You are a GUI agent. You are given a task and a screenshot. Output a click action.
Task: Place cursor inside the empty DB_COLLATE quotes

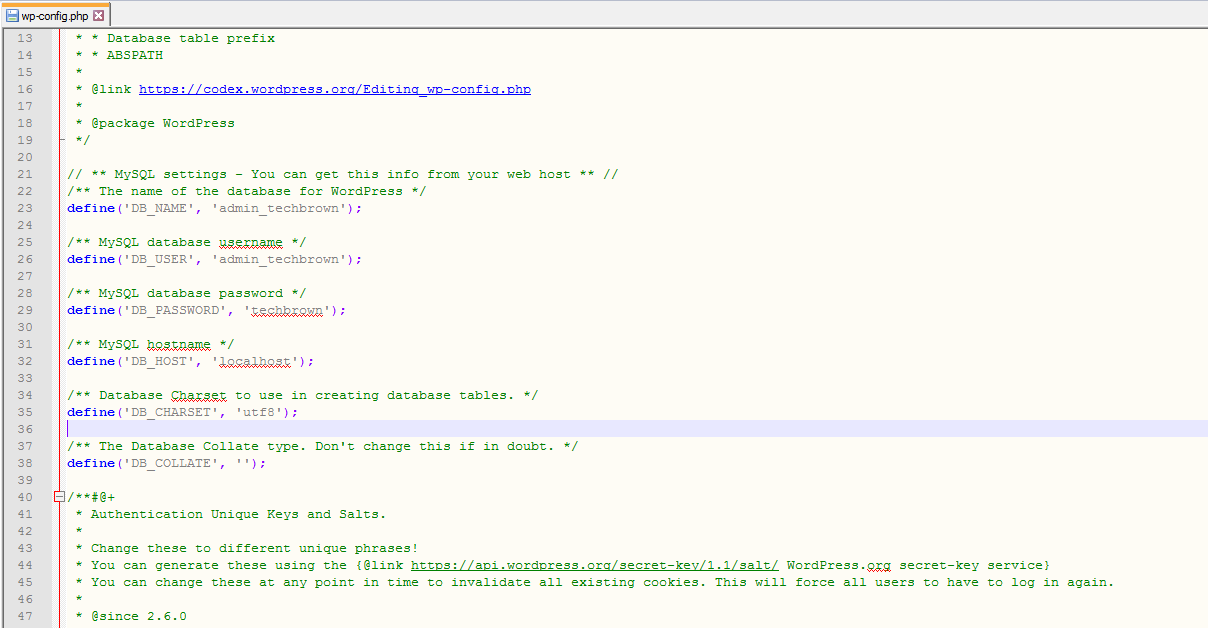(x=246, y=463)
